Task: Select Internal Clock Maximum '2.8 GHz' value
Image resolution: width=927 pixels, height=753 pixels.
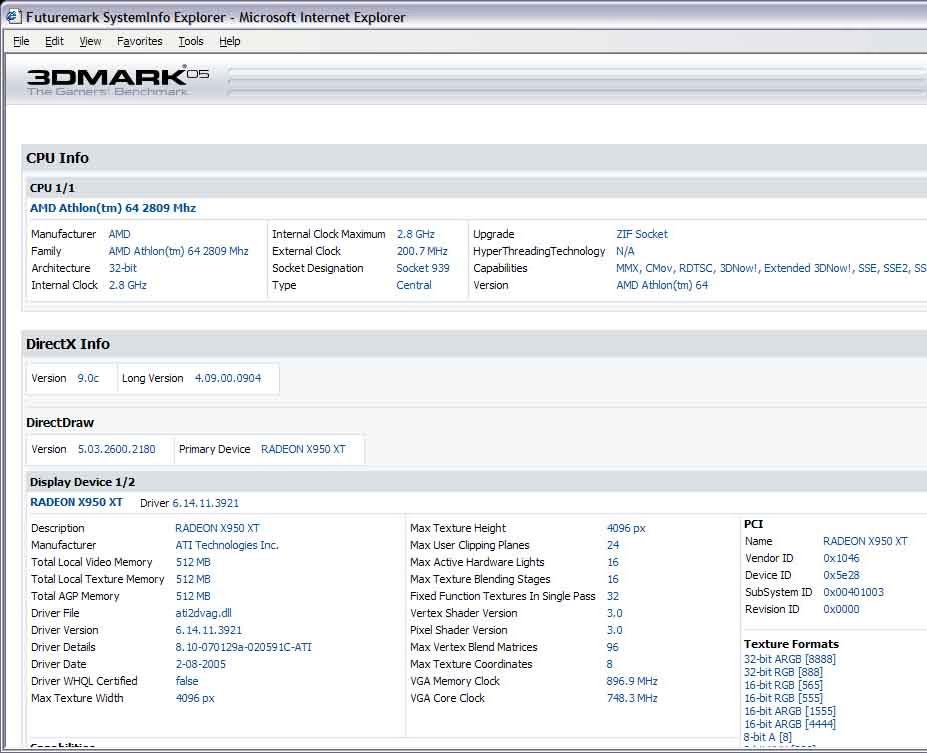Action: coord(416,234)
